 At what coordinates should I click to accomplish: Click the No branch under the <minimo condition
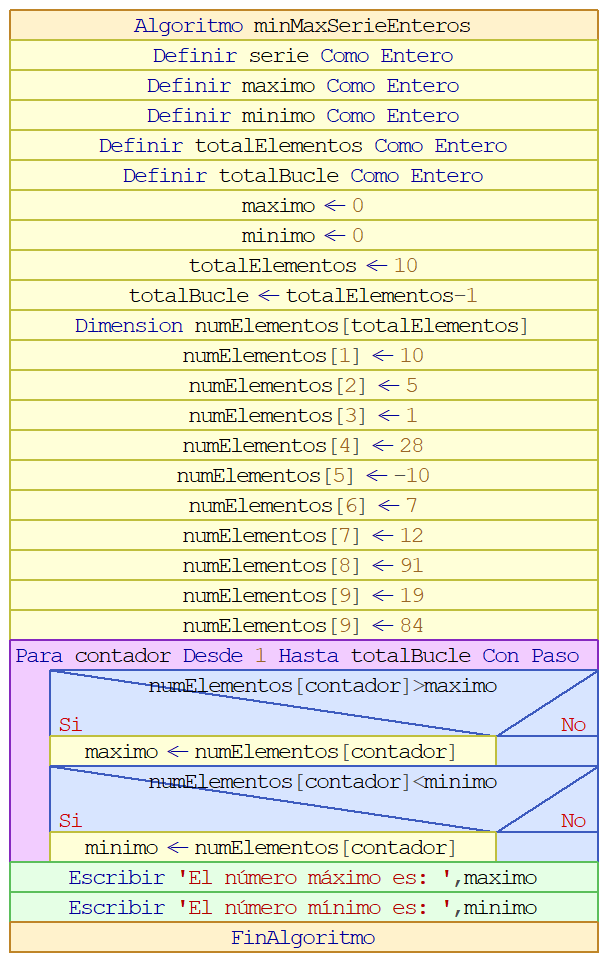click(x=574, y=820)
